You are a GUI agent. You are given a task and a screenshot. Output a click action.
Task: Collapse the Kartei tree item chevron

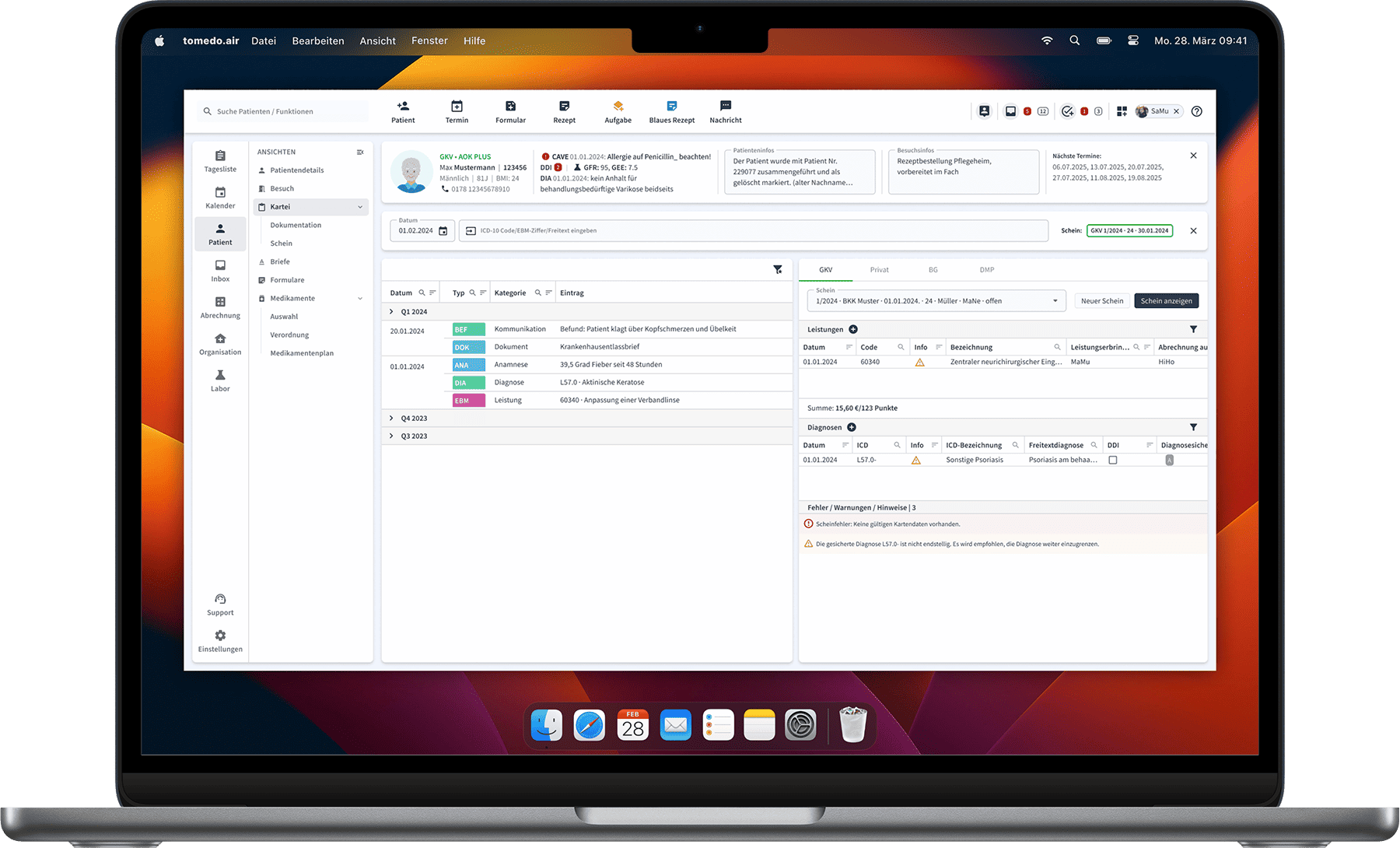[x=360, y=207]
